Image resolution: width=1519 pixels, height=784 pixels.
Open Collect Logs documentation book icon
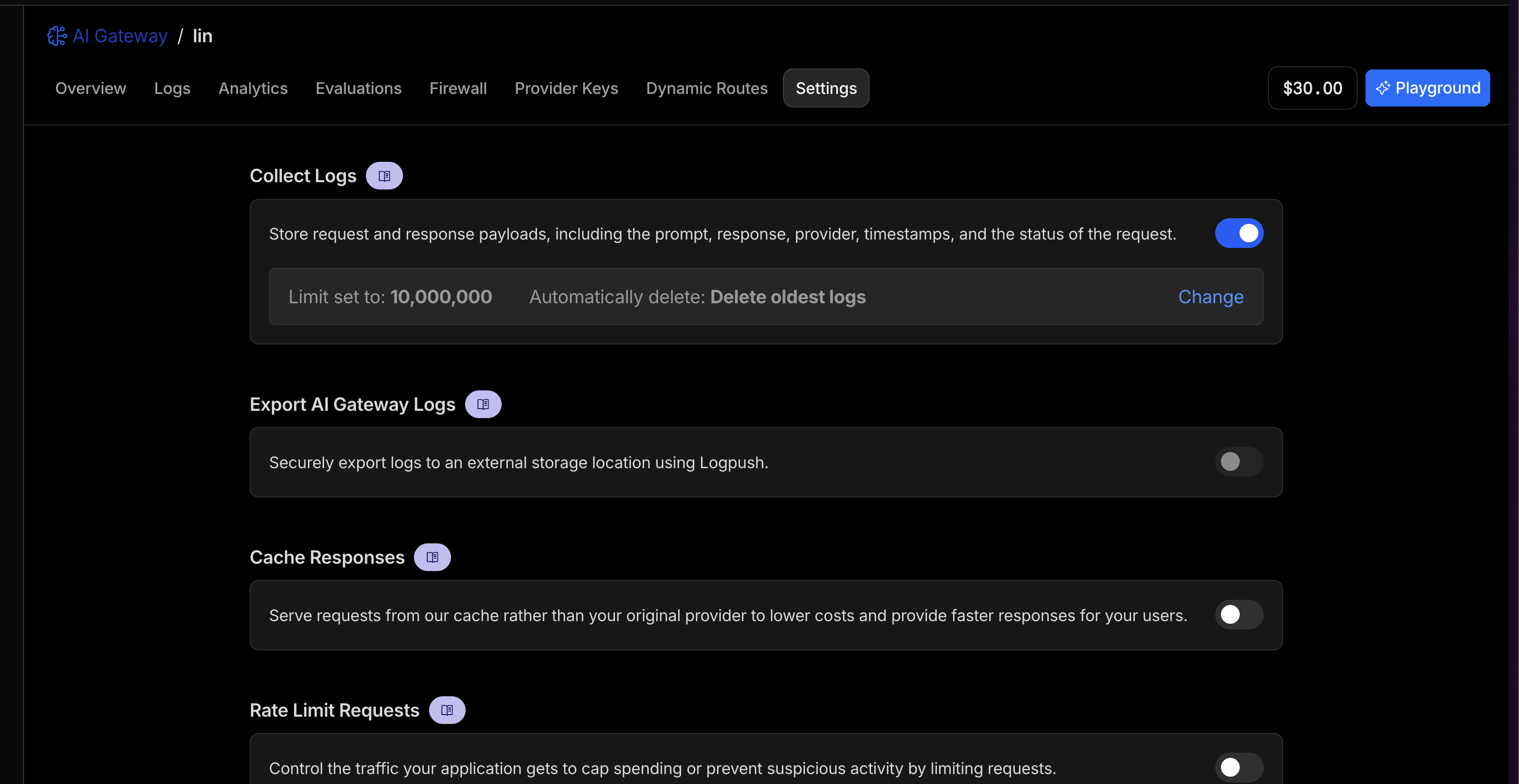(384, 176)
